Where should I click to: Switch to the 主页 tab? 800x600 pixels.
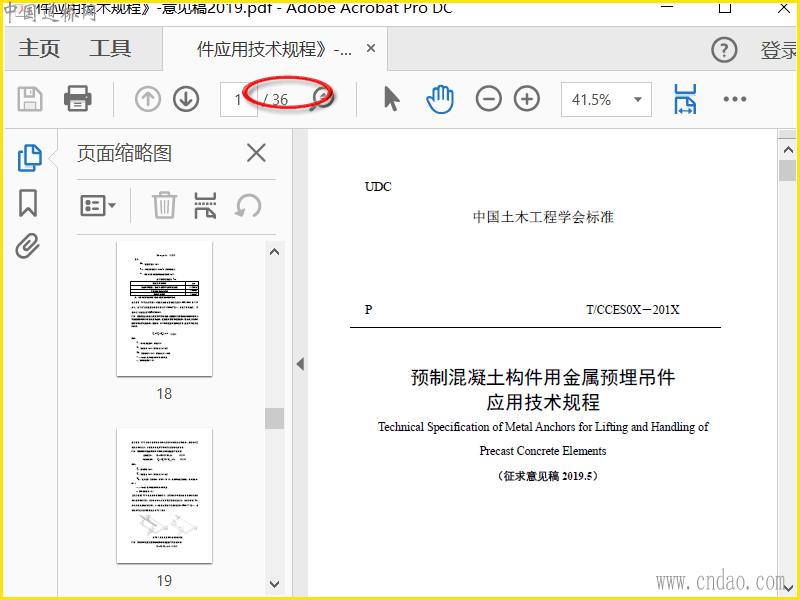click(39, 49)
